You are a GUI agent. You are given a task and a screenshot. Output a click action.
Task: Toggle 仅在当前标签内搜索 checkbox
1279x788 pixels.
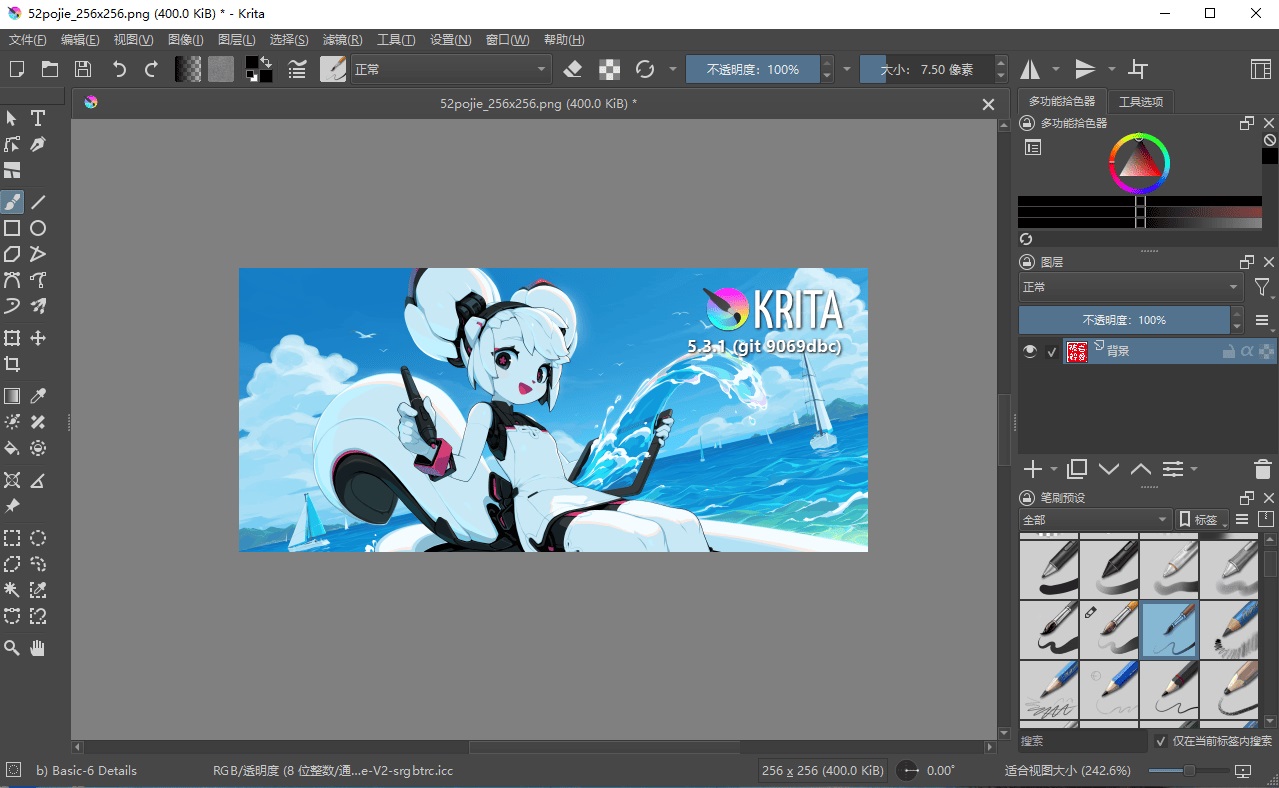coord(1160,741)
